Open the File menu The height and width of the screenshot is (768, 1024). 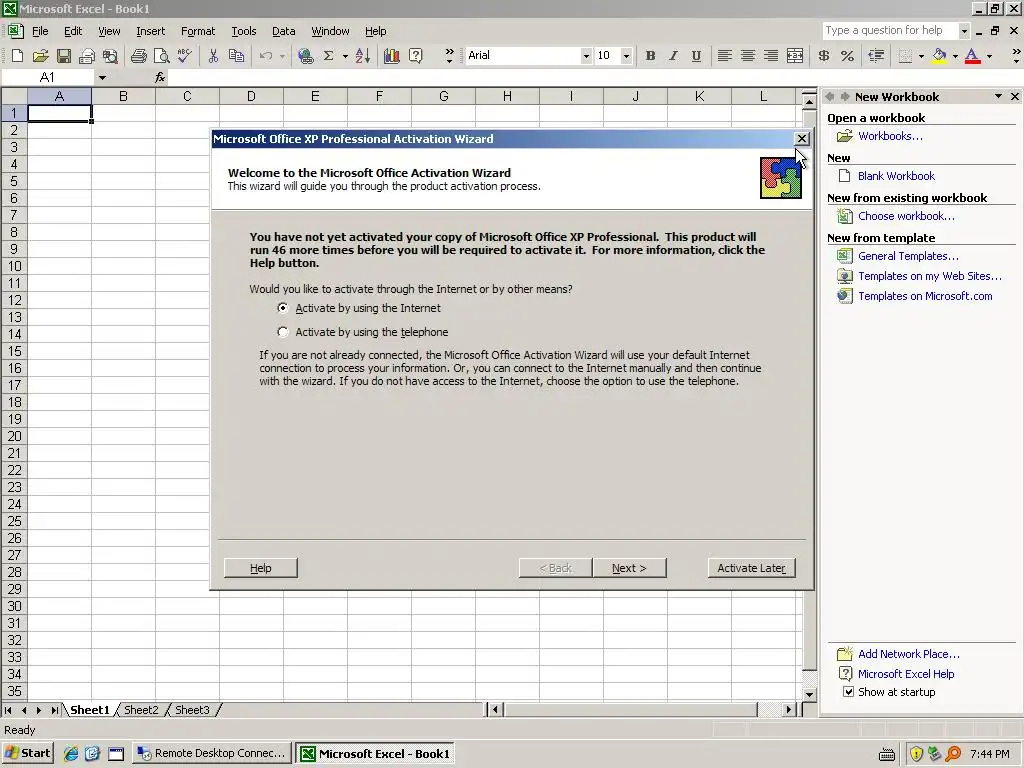40,31
